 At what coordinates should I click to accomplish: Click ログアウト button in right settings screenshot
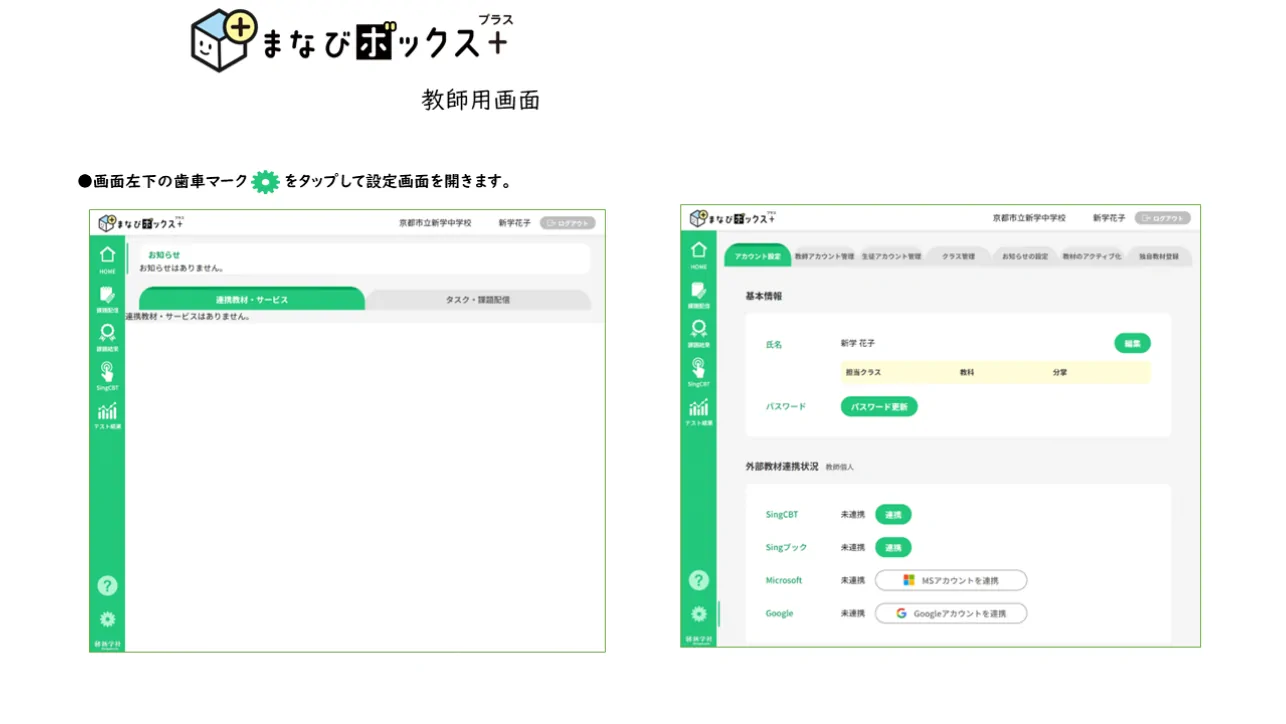(1162, 218)
